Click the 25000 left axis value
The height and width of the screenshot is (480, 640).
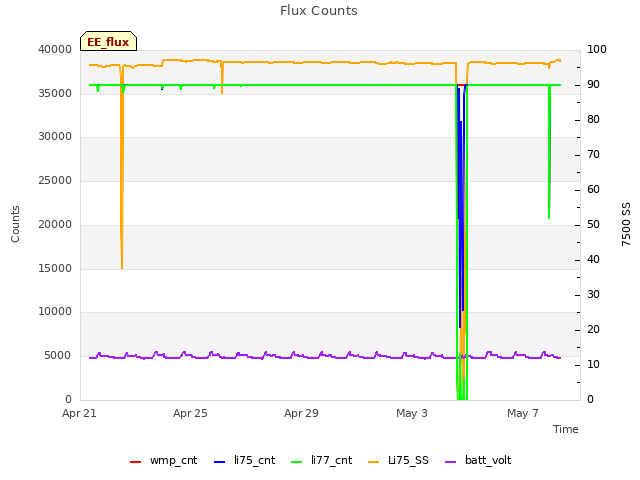(x=55, y=180)
